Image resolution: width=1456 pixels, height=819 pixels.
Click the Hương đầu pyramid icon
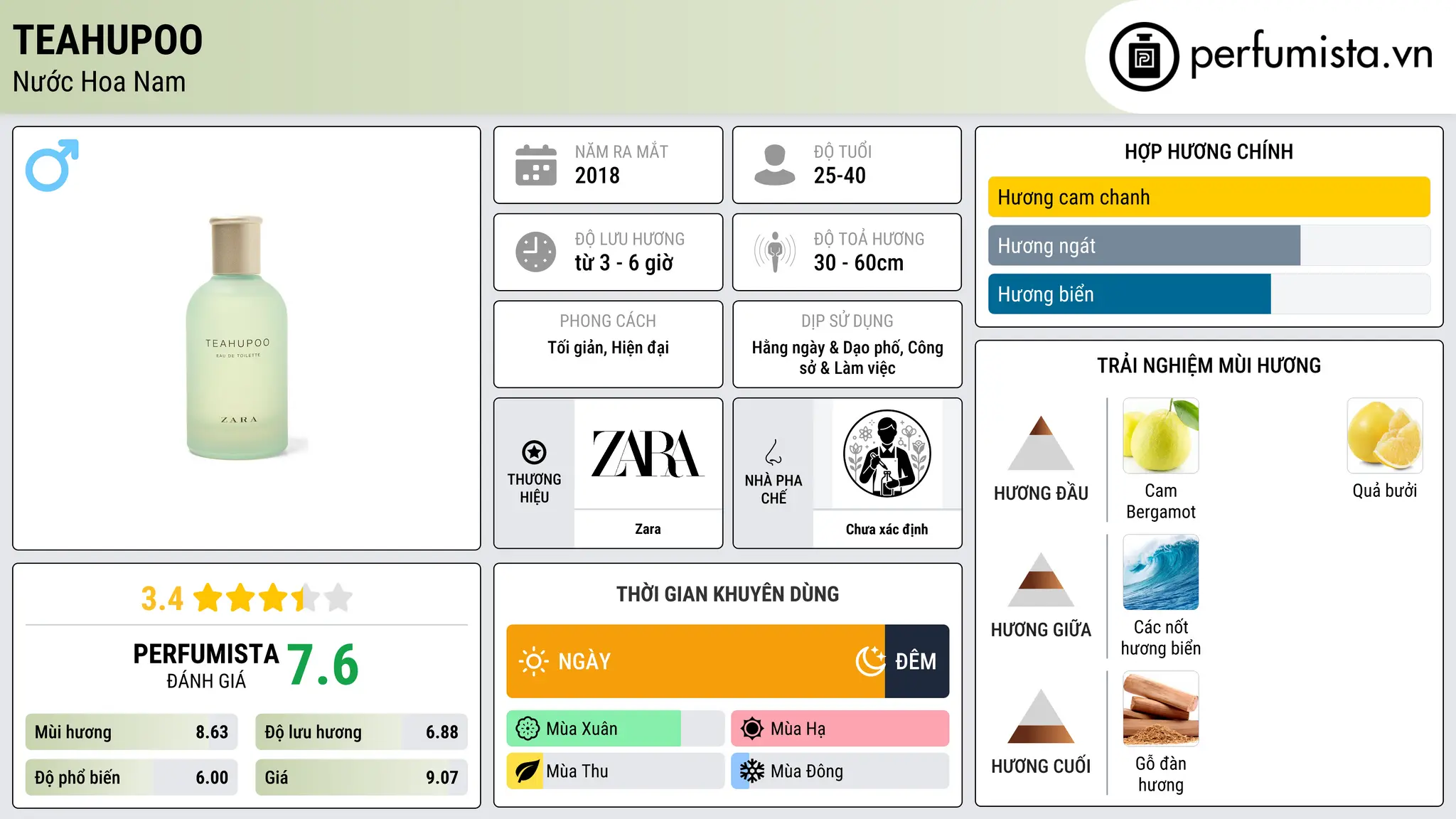1041,443
